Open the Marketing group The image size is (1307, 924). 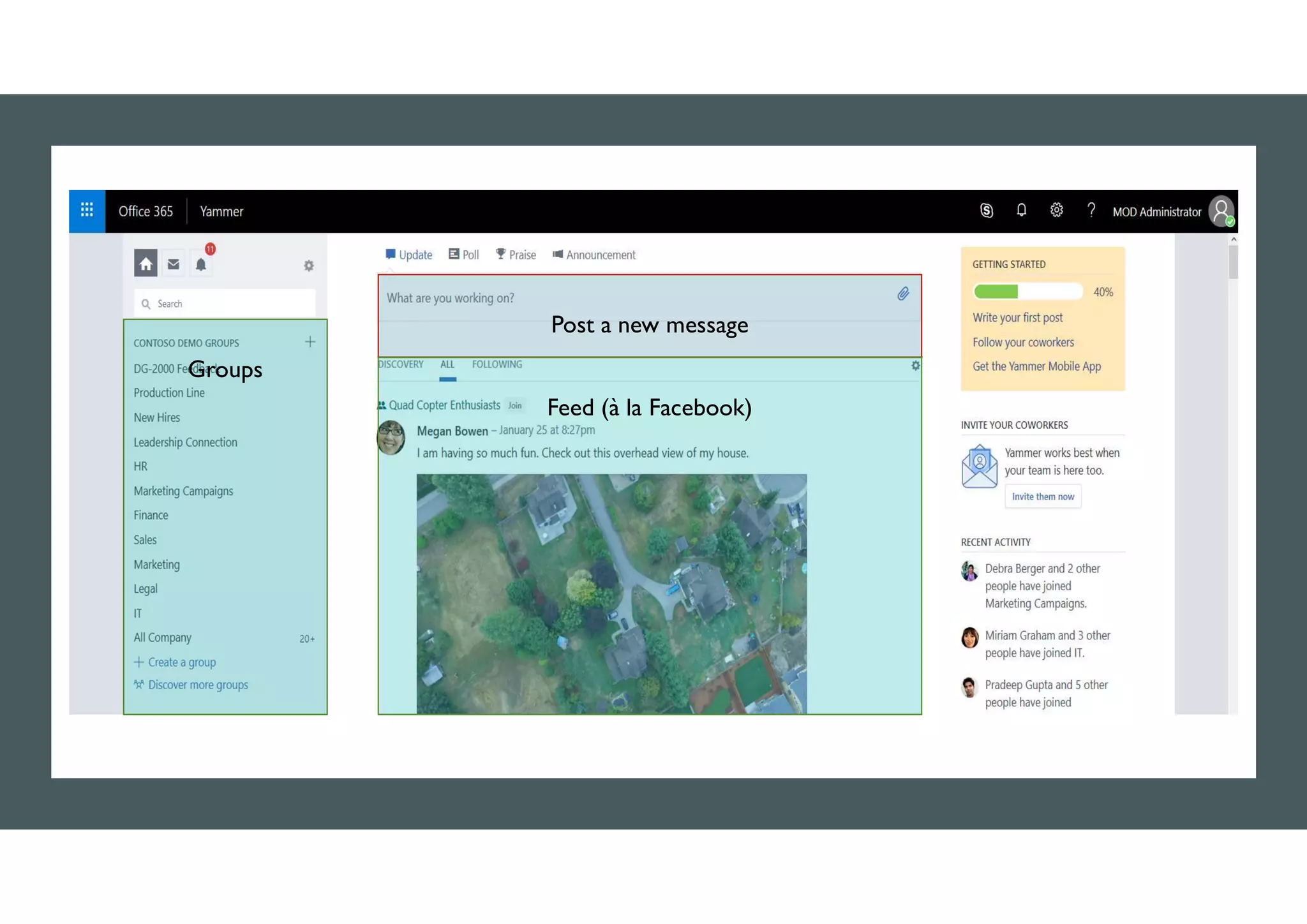[156, 565]
